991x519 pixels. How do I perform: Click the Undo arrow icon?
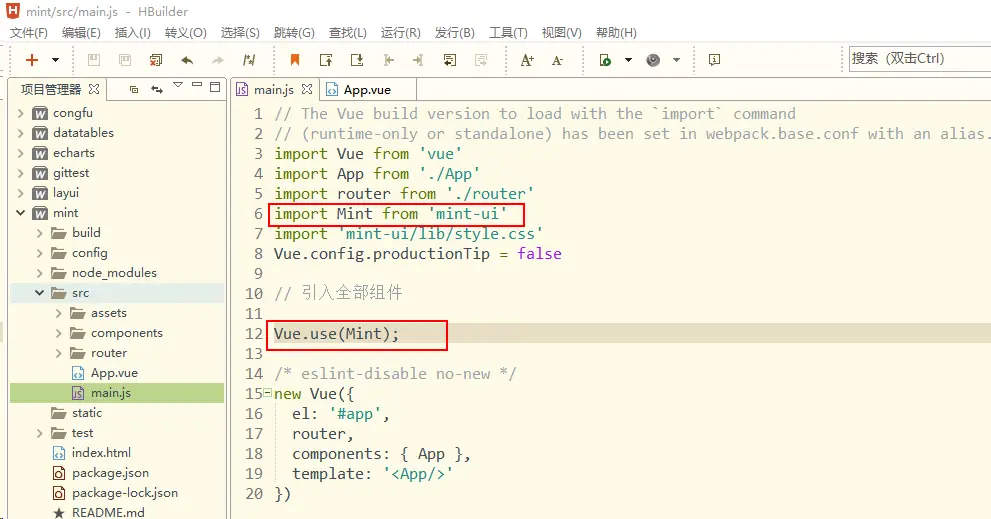(x=187, y=60)
